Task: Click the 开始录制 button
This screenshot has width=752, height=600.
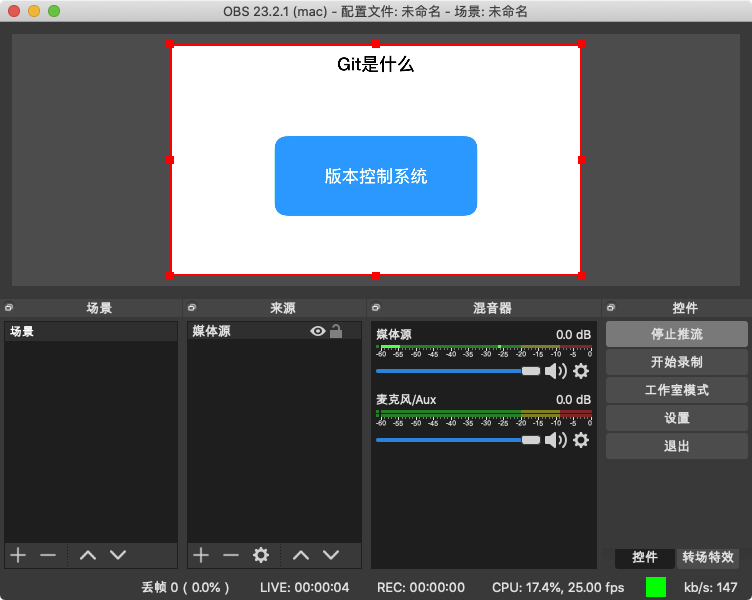Action: coord(677,362)
